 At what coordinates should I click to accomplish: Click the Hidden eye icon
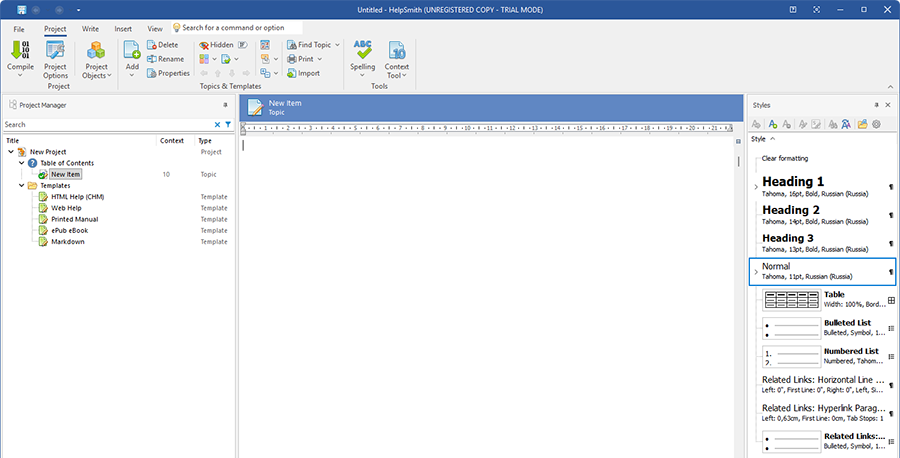click(x=204, y=45)
